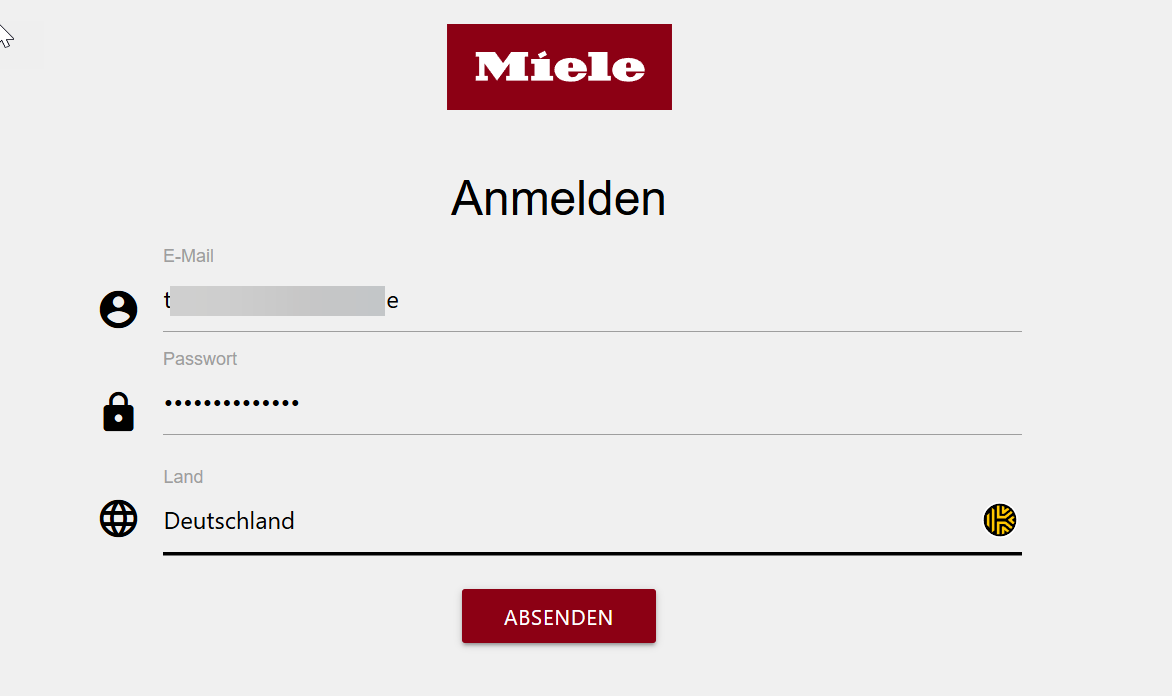Image resolution: width=1172 pixels, height=696 pixels.
Task: Click the Land field label
Action: pyautogui.click(x=183, y=477)
